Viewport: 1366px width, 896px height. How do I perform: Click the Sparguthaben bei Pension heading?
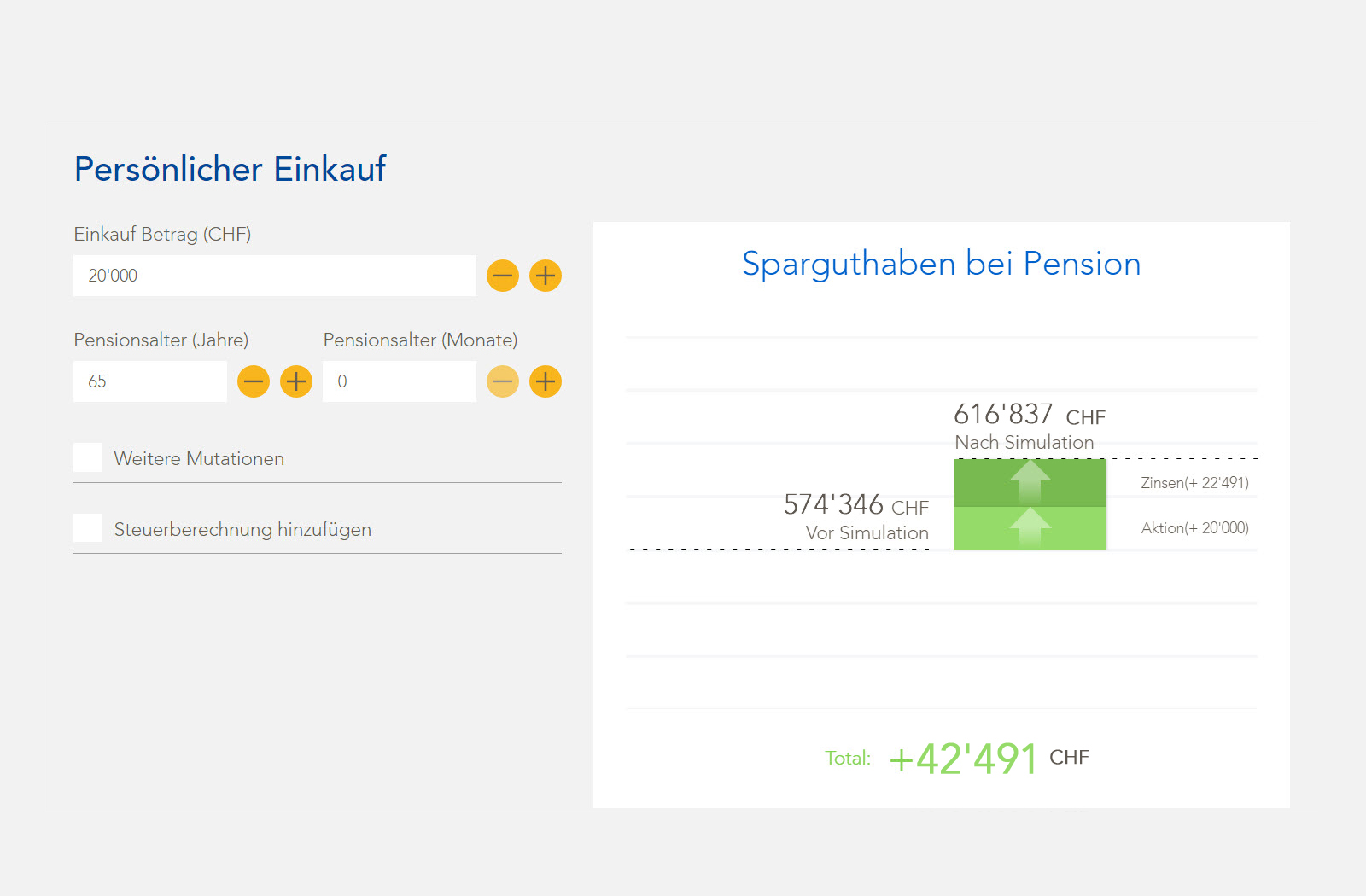click(x=942, y=265)
